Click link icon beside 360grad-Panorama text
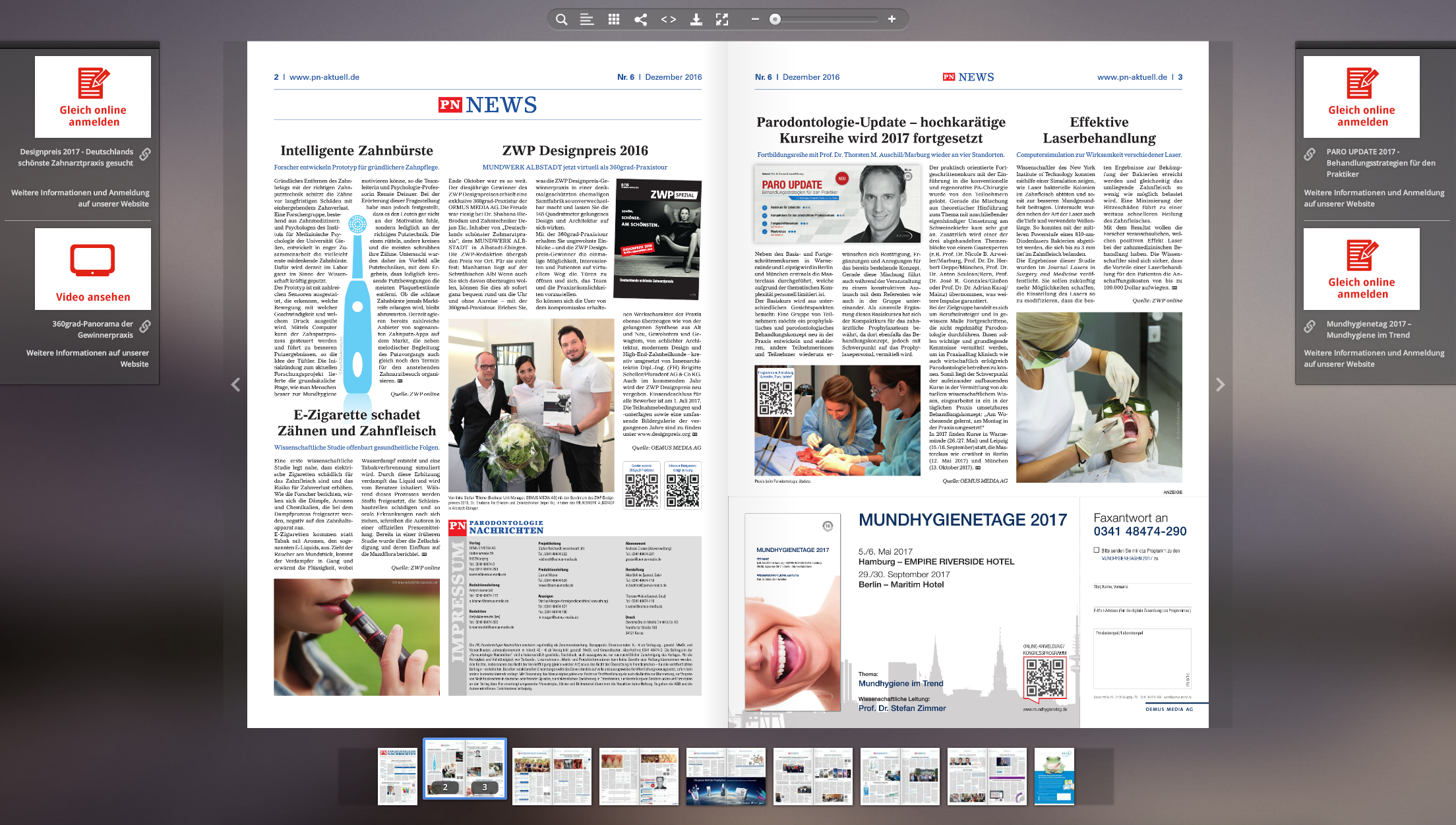The image size is (1456, 825). (145, 326)
